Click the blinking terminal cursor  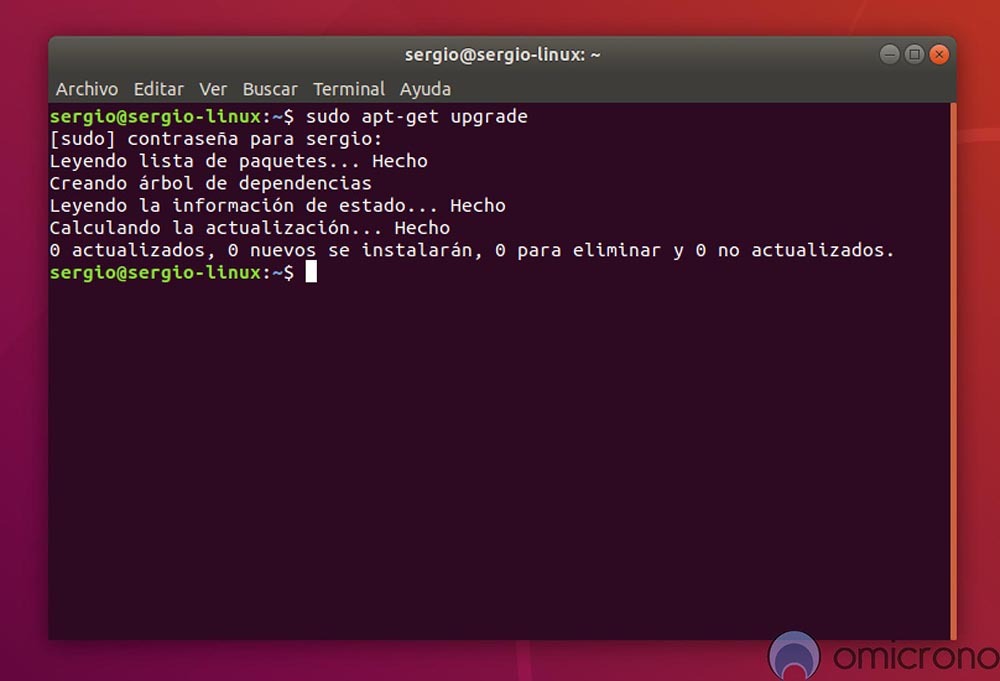tap(313, 272)
